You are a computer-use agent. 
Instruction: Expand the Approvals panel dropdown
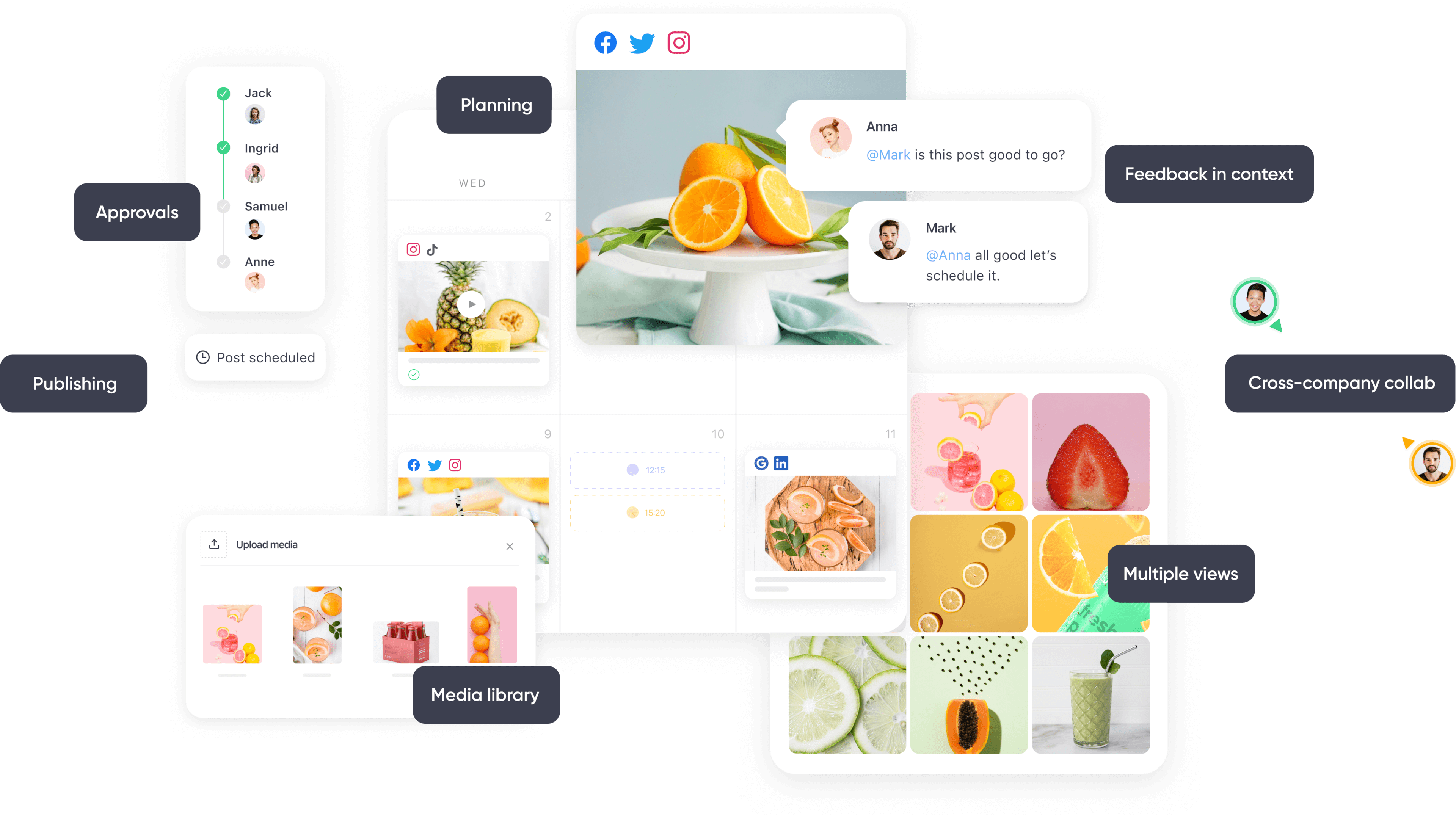pyautogui.click(x=137, y=211)
